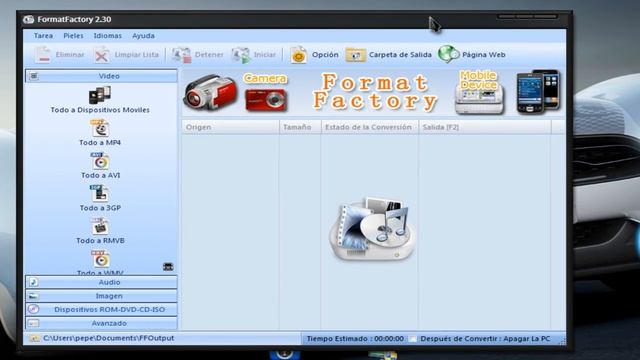Click Todo a Dispositivos Moviles label text
640x360 pixels.
tap(100, 110)
